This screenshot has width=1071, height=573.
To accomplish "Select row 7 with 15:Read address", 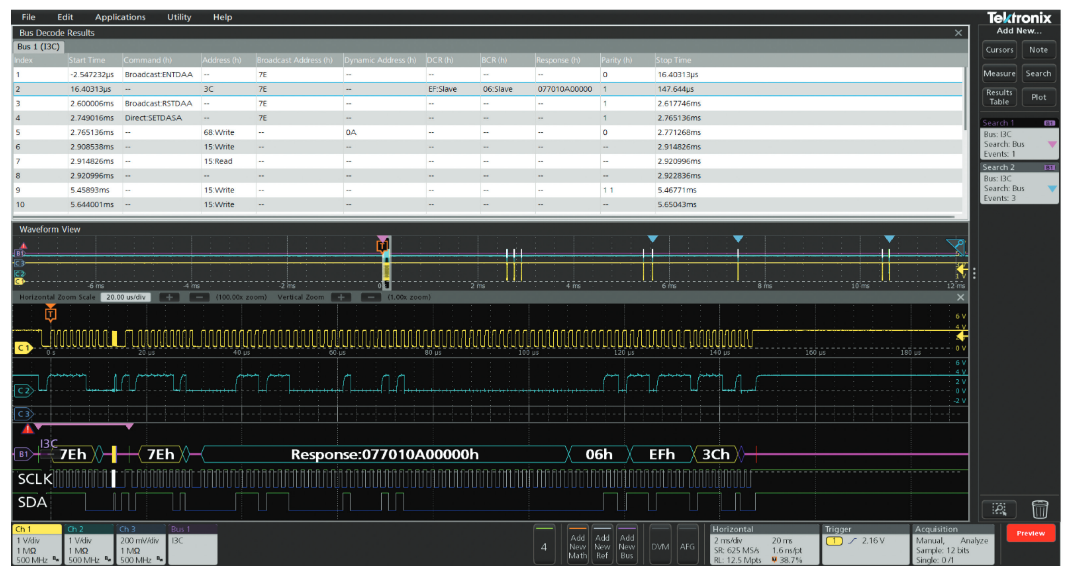I will [488, 161].
